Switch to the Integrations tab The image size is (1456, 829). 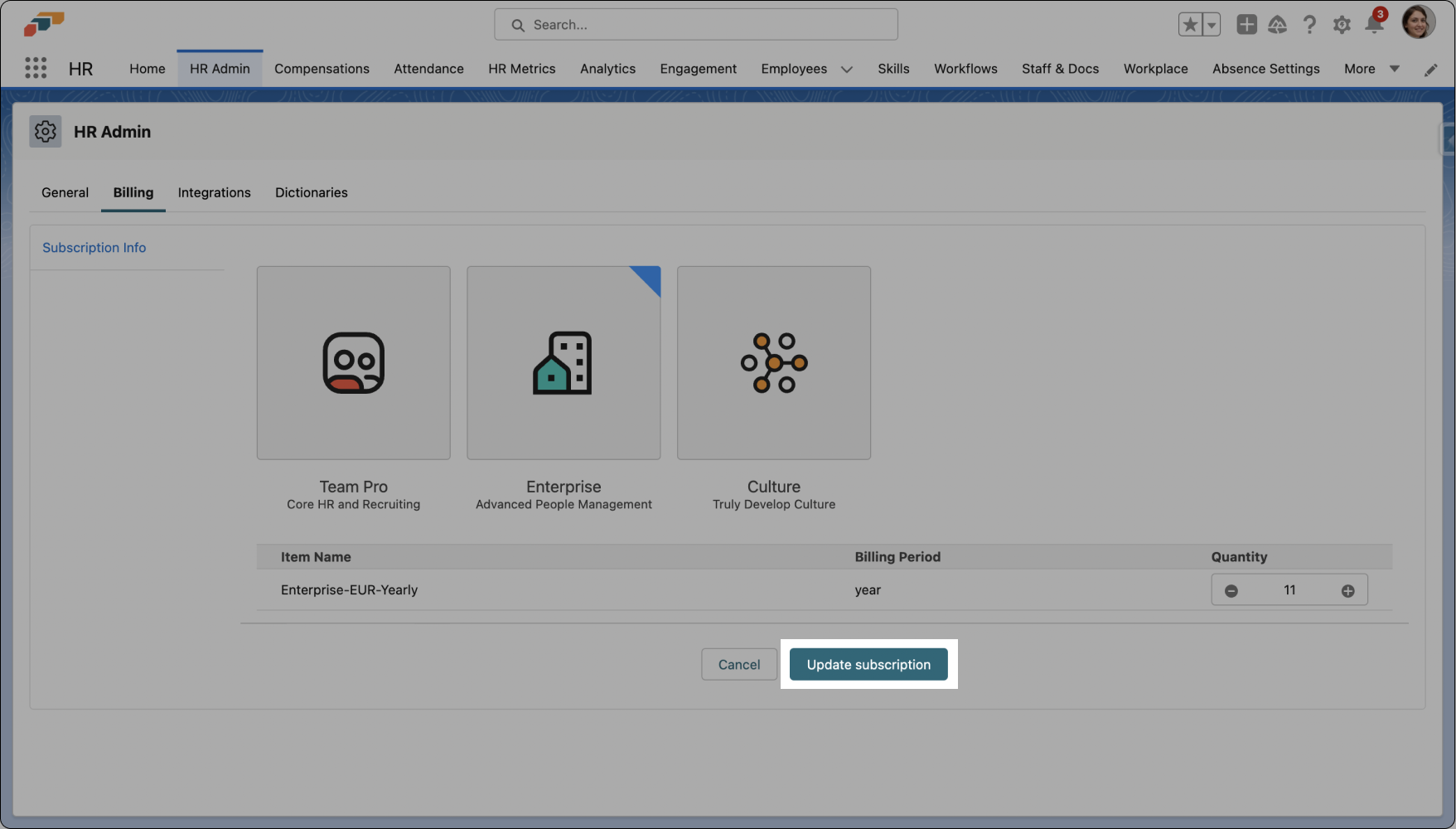pyautogui.click(x=214, y=192)
